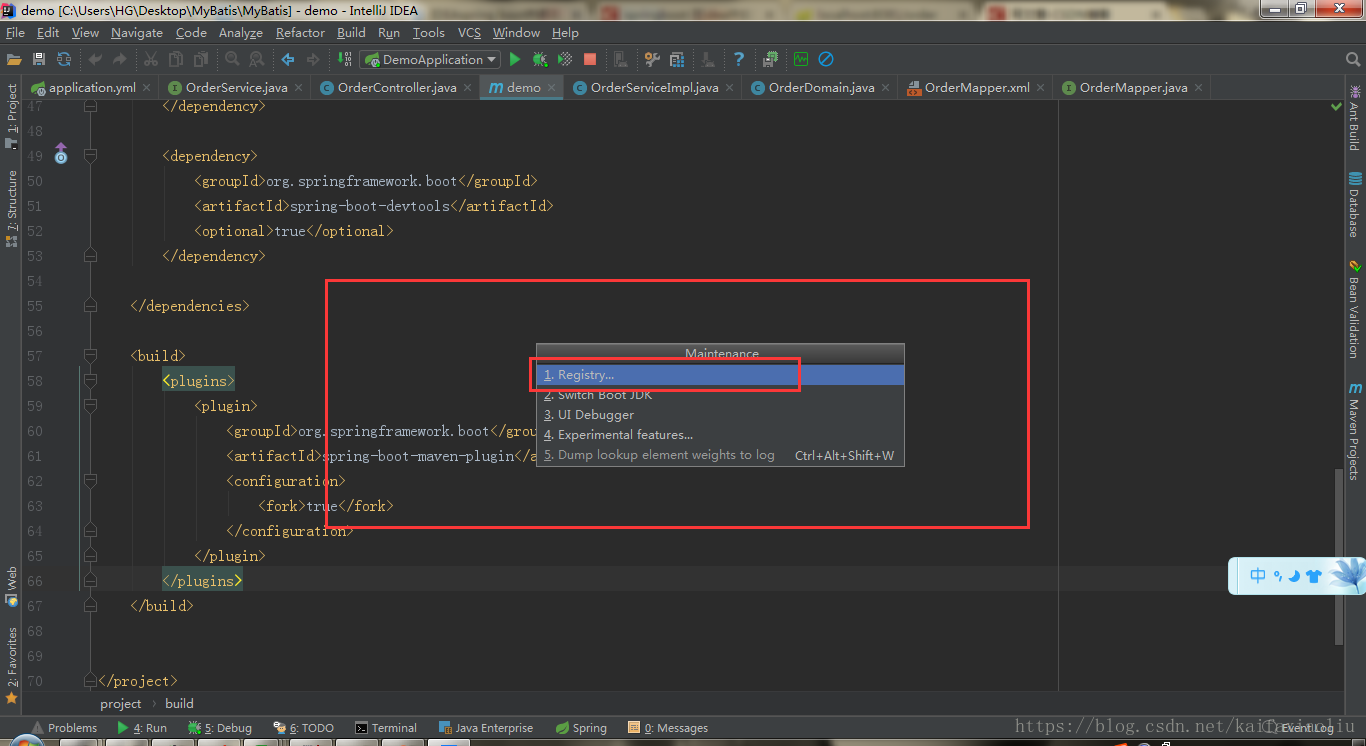Screen dimensions: 1366x746
Task: Click the red Stop icon
Action: point(590,59)
